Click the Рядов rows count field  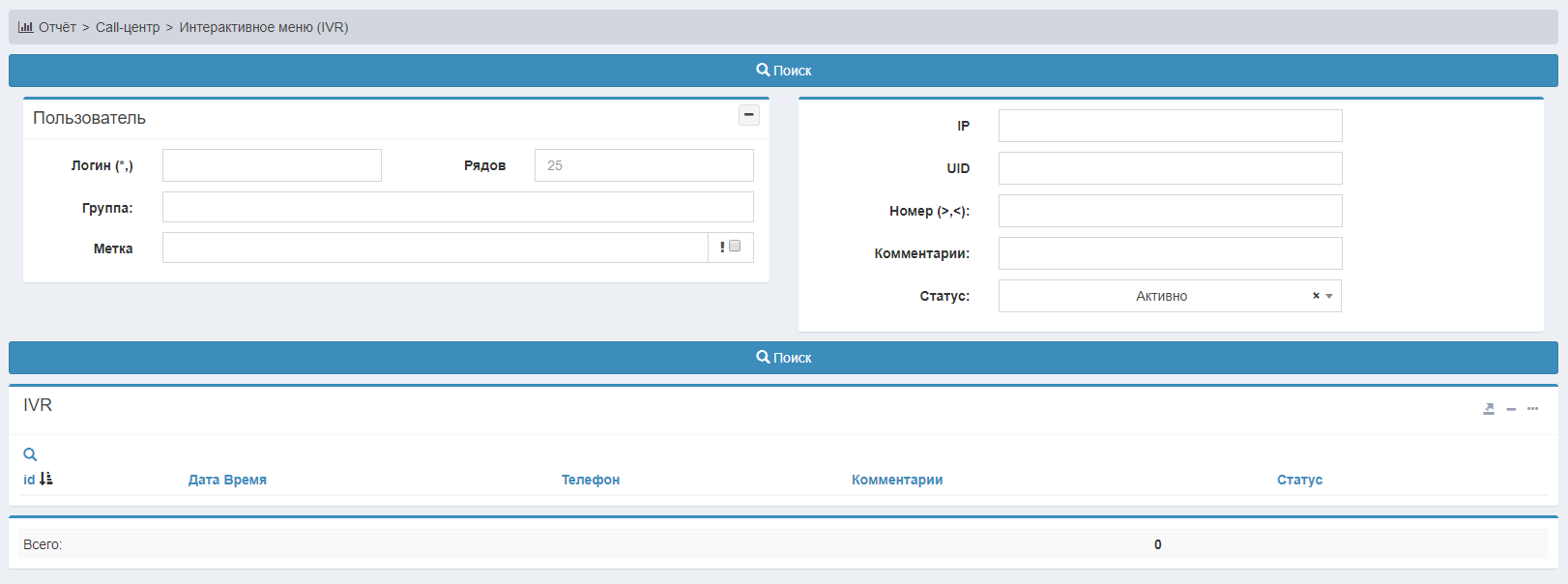click(x=644, y=165)
